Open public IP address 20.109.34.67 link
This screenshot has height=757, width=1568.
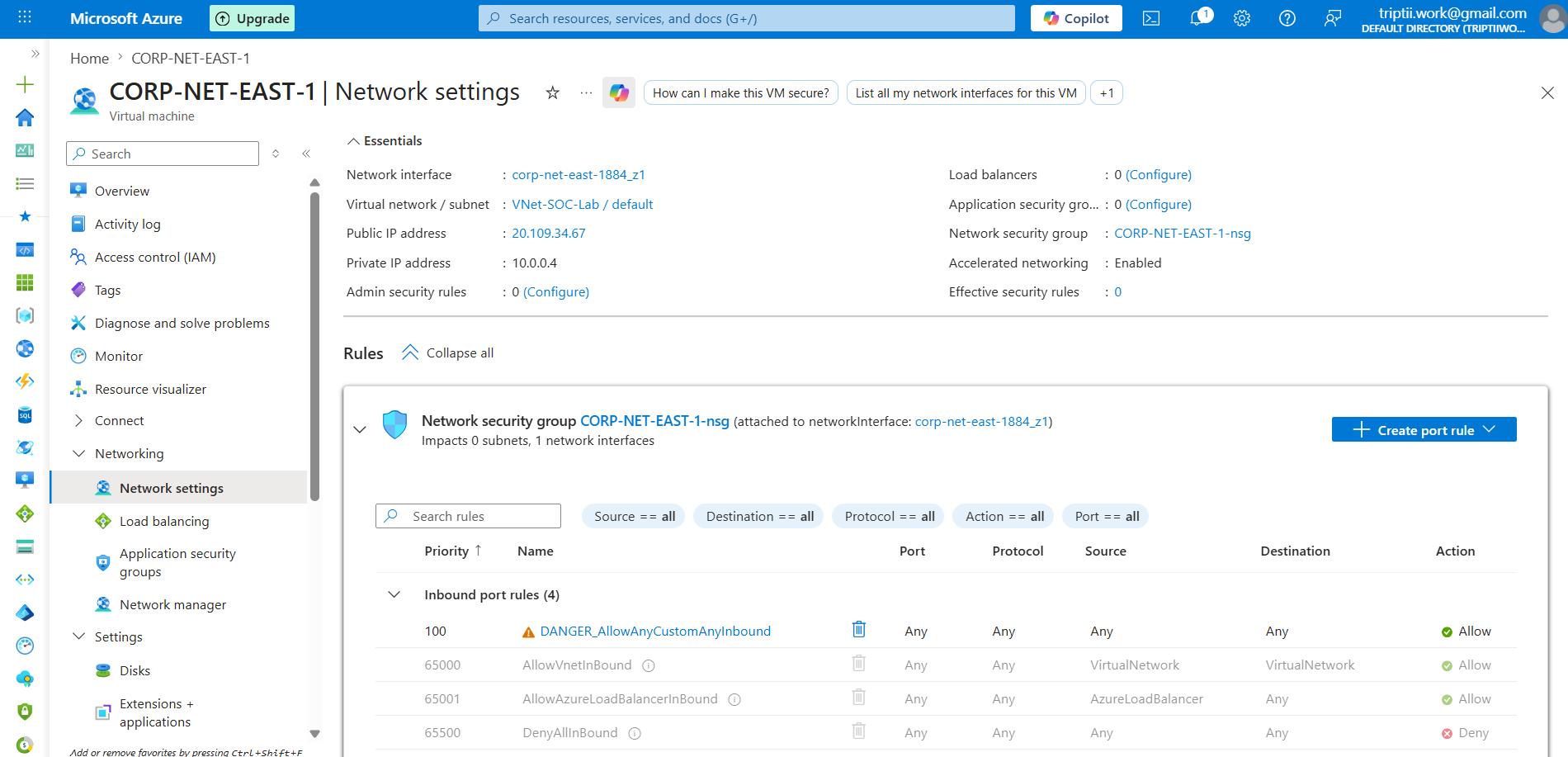click(549, 234)
